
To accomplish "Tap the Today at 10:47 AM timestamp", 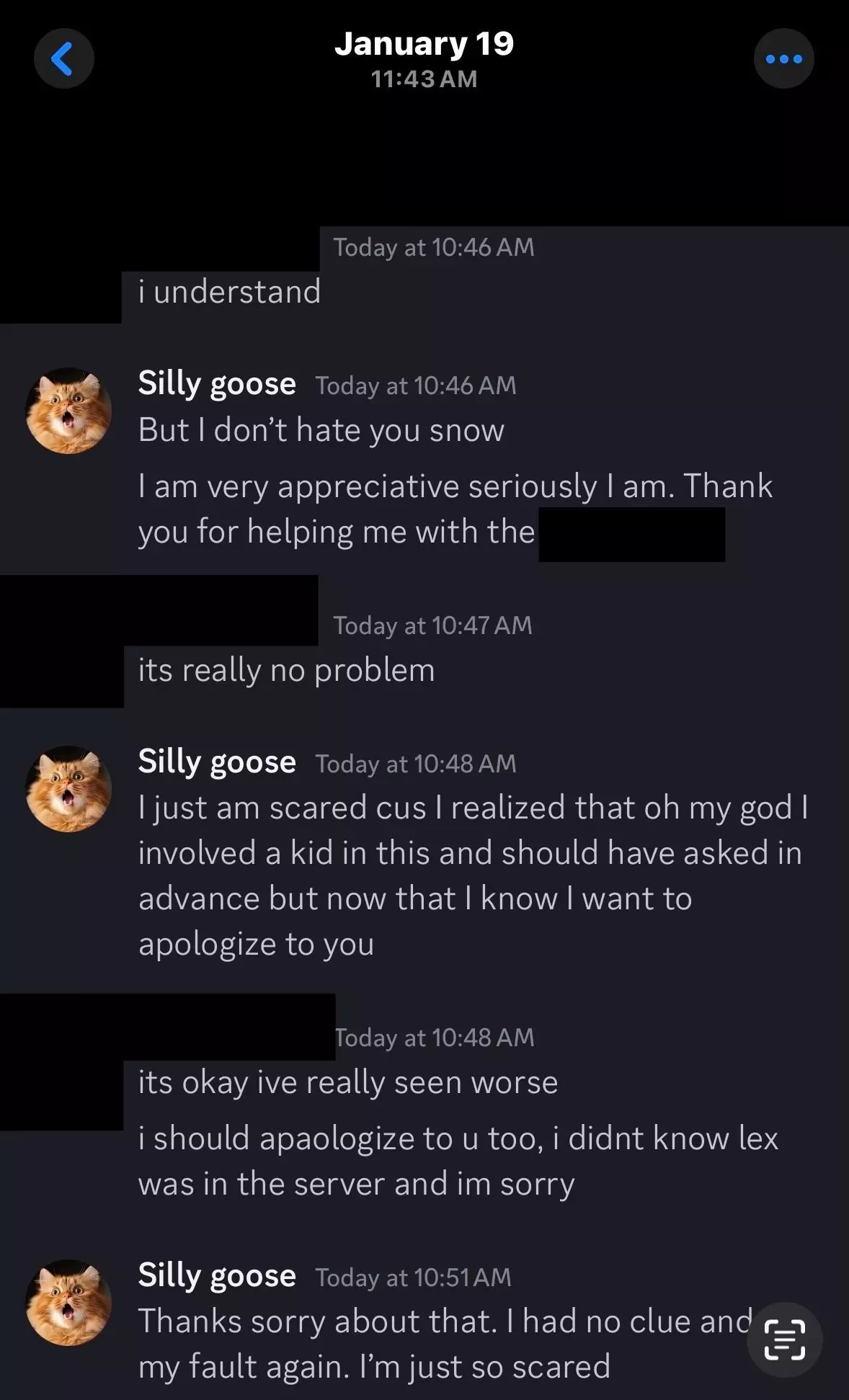I will tap(432, 625).
